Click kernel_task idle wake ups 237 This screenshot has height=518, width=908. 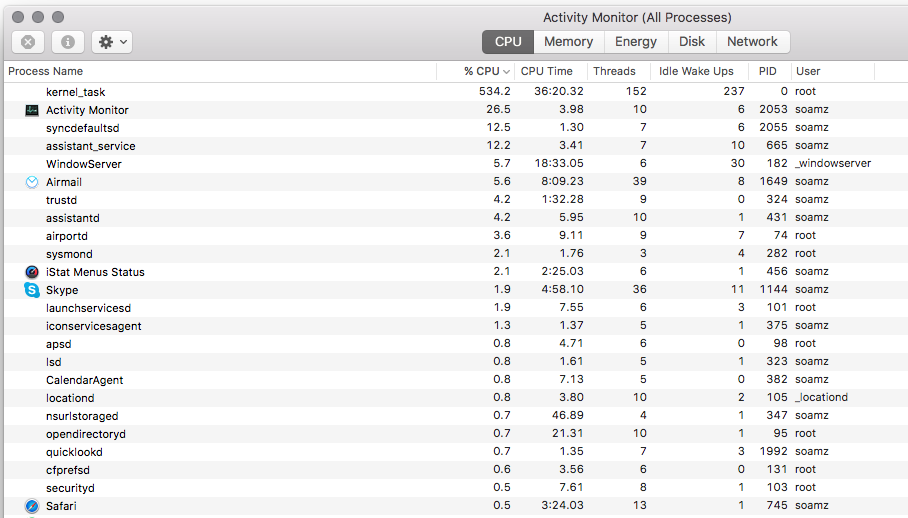click(734, 91)
